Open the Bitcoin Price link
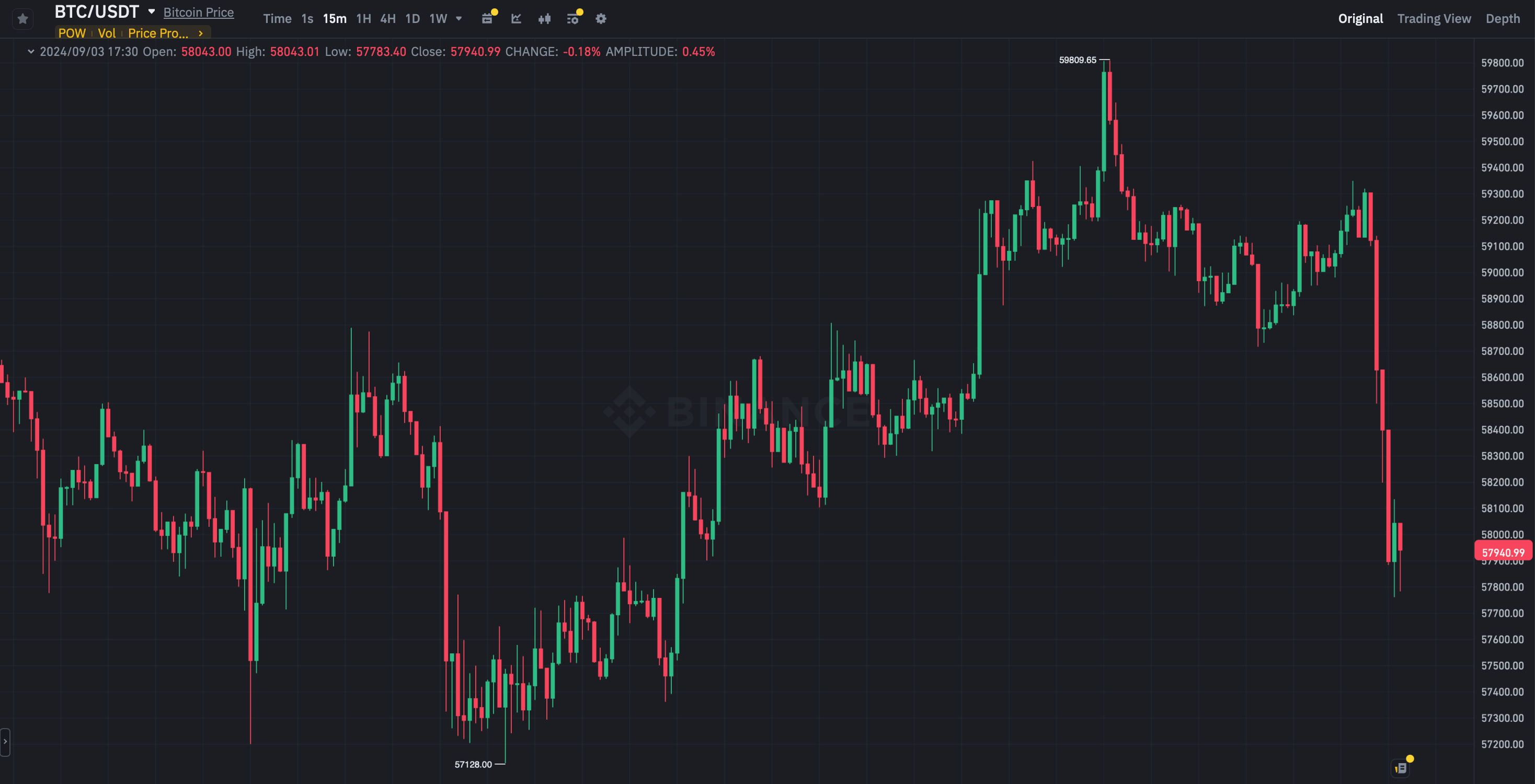This screenshot has height=784, width=1535. (x=199, y=13)
